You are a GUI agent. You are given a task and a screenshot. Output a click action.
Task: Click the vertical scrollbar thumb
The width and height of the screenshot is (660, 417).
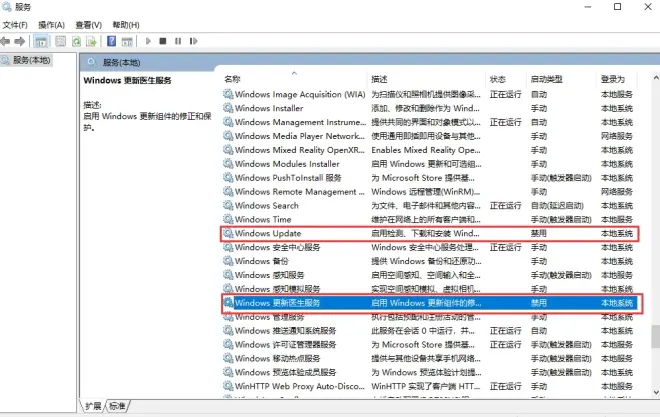tap(655, 337)
